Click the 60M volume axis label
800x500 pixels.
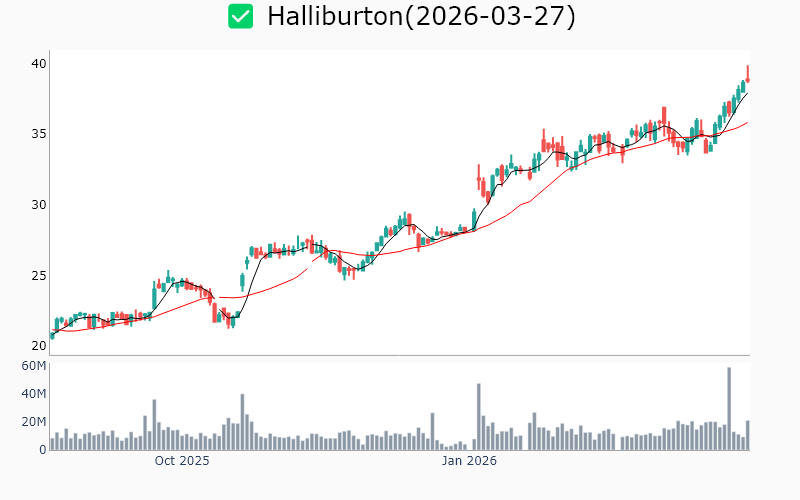[34, 366]
